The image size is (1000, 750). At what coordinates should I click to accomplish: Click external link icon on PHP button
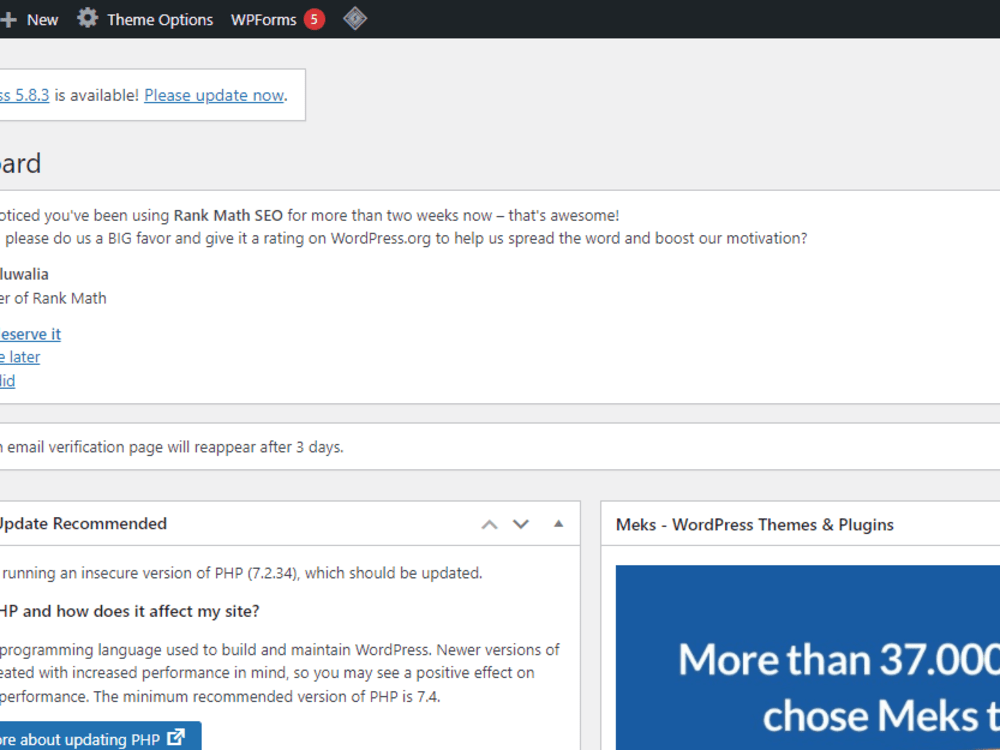point(175,738)
